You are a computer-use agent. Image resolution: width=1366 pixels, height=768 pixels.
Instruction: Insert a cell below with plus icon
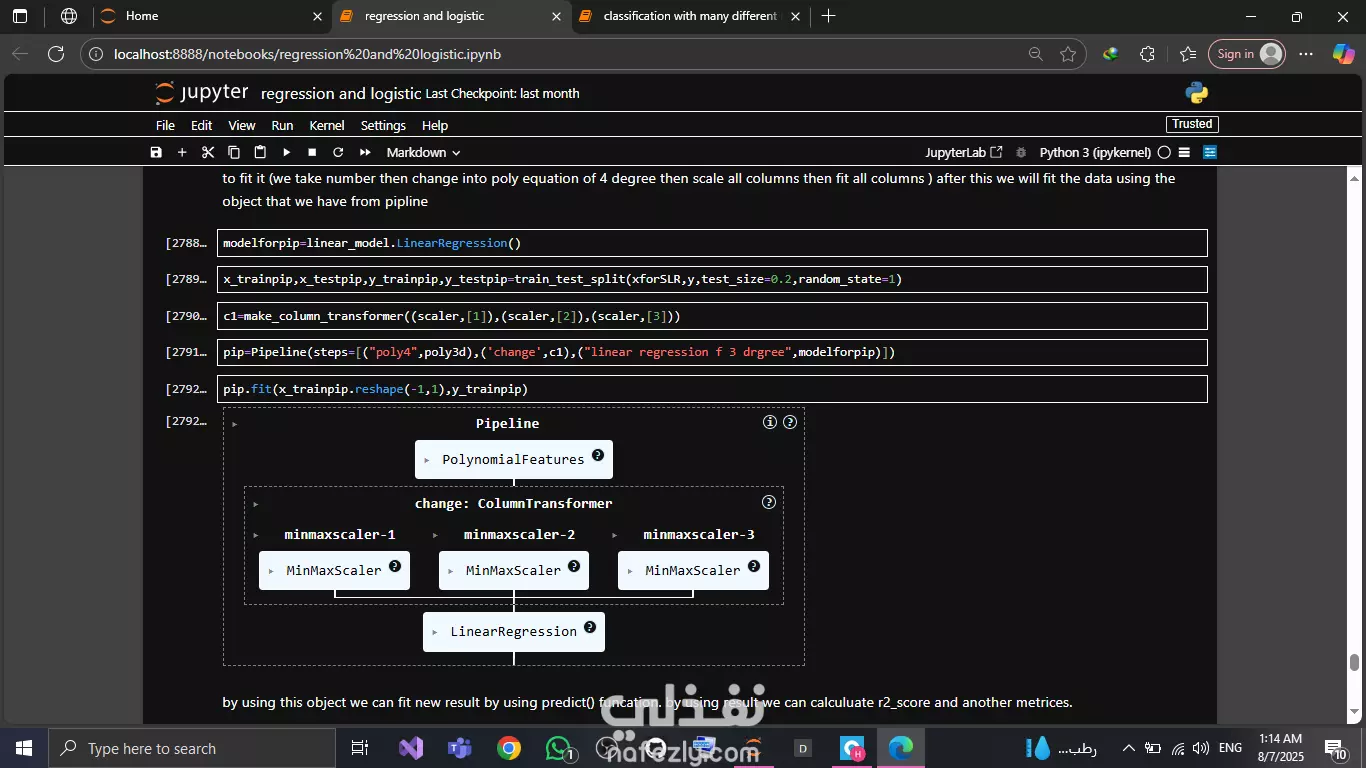coord(182,152)
